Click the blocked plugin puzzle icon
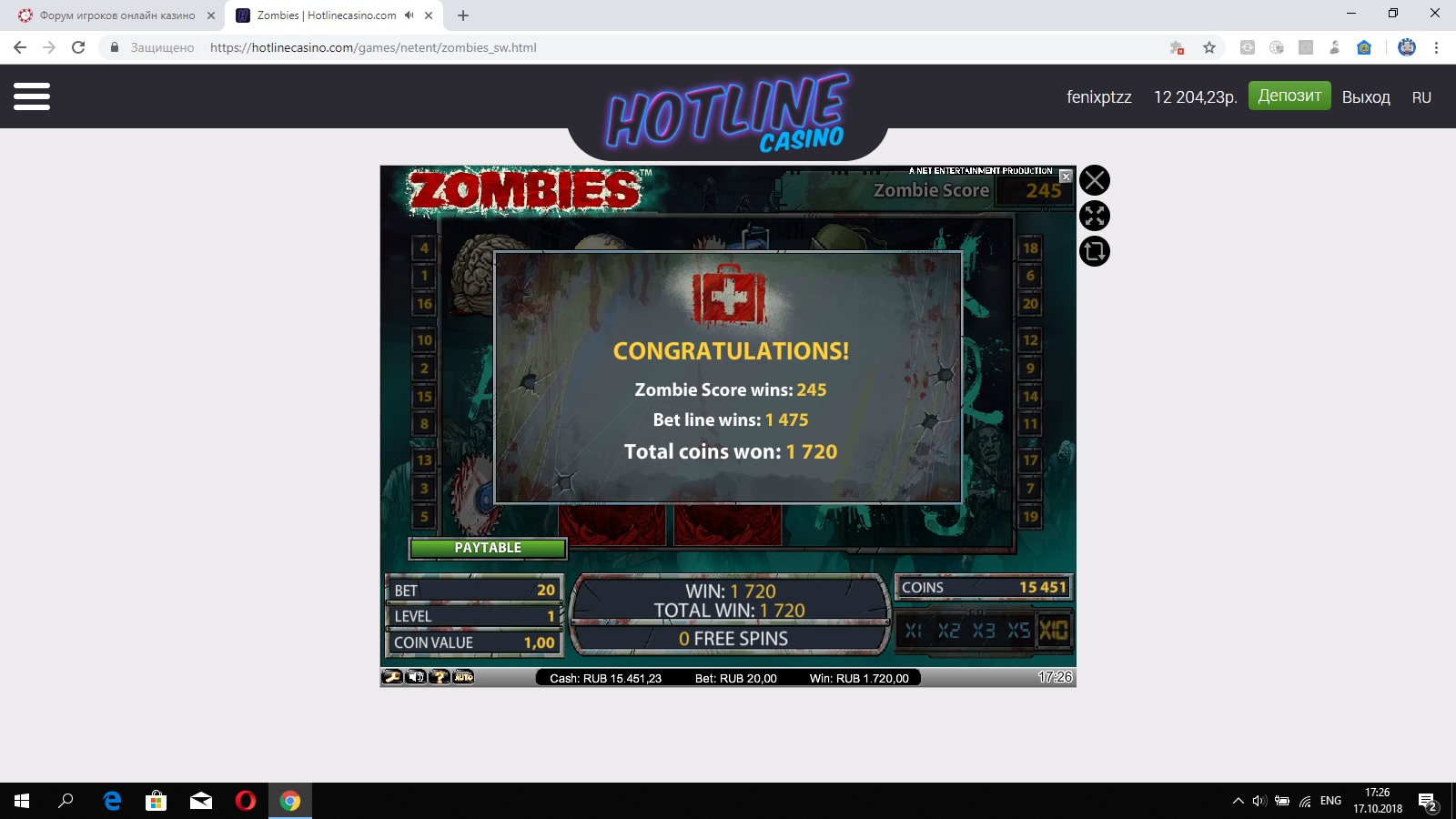The image size is (1456, 819). (x=1177, y=47)
